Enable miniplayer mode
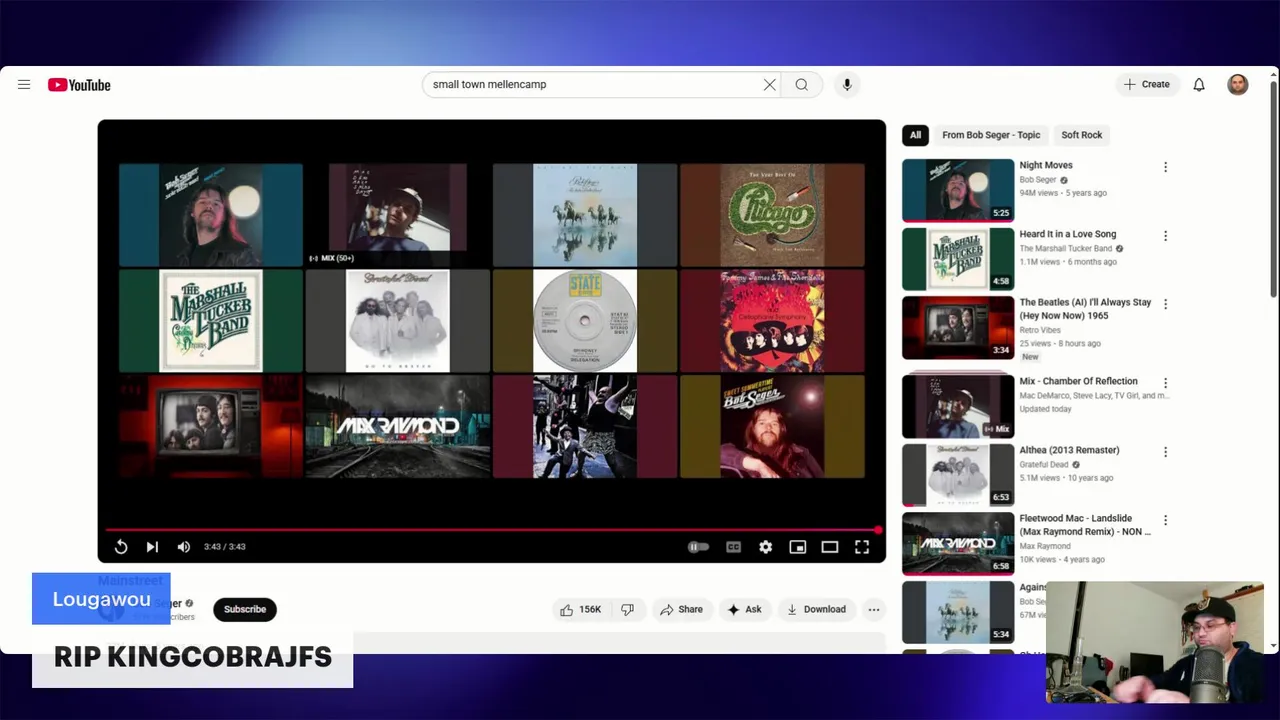Viewport: 1280px width, 720px height. [797, 547]
